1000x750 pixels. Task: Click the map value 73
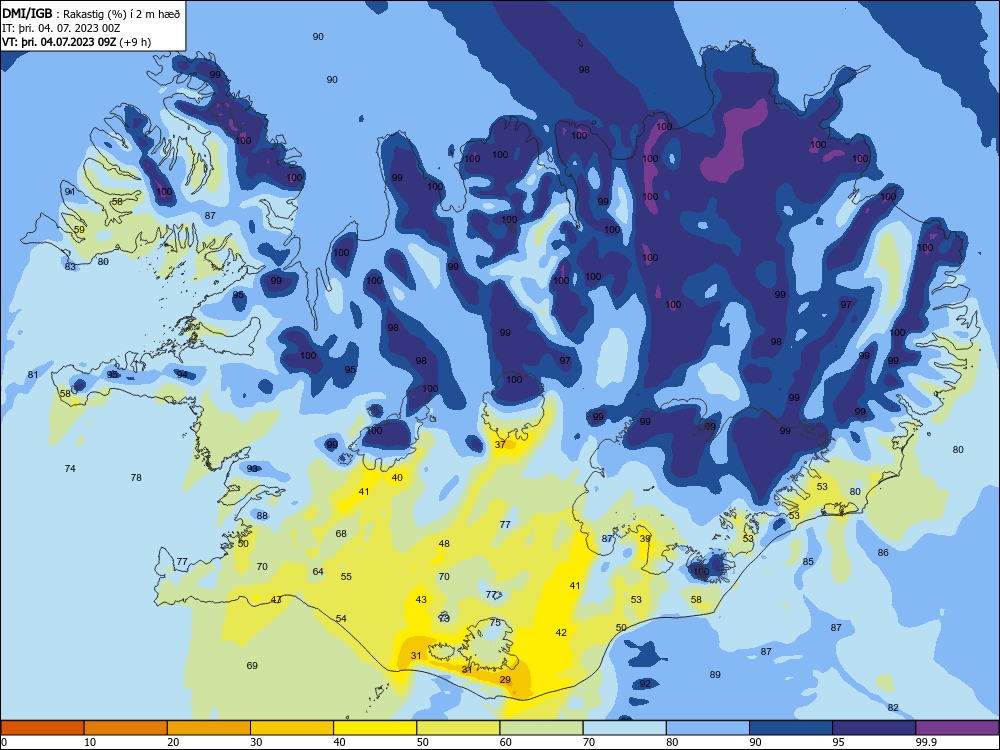point(445,619)
